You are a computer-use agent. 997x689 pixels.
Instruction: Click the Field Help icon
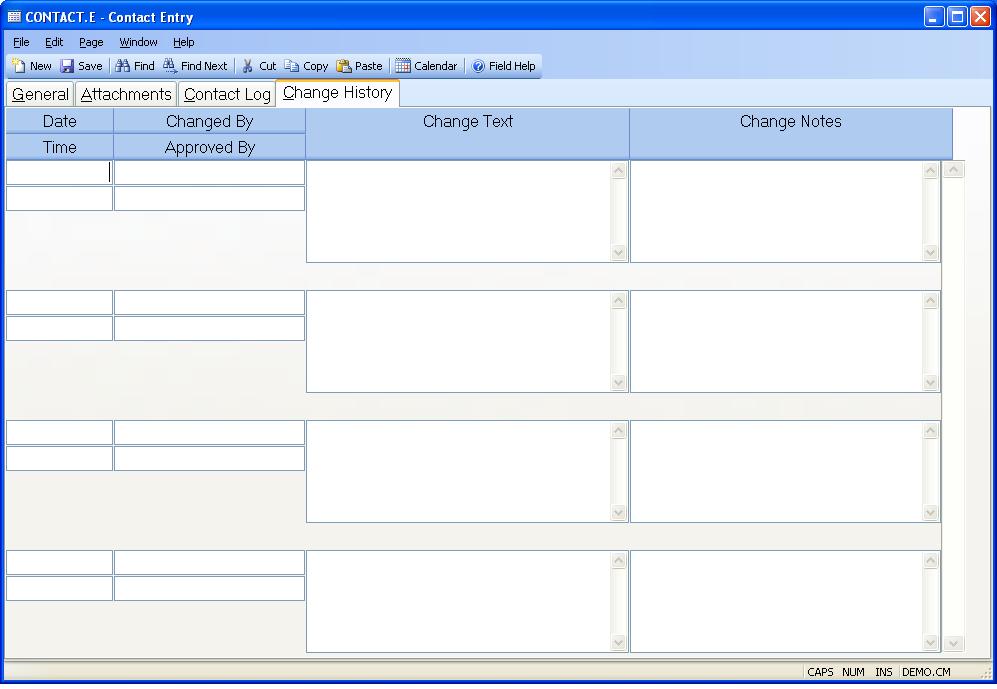(478, 66)
